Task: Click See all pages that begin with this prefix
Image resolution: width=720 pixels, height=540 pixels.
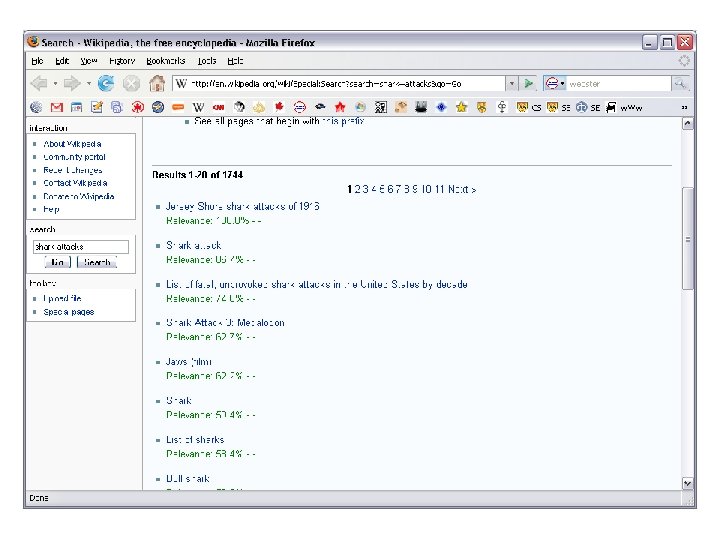Action: tap(279, 121)
